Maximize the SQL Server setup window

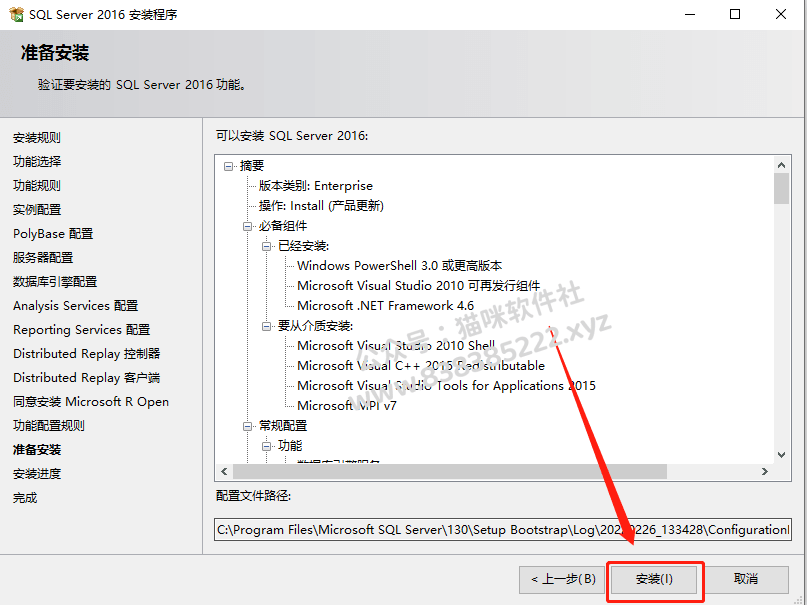tap(735, 14)
